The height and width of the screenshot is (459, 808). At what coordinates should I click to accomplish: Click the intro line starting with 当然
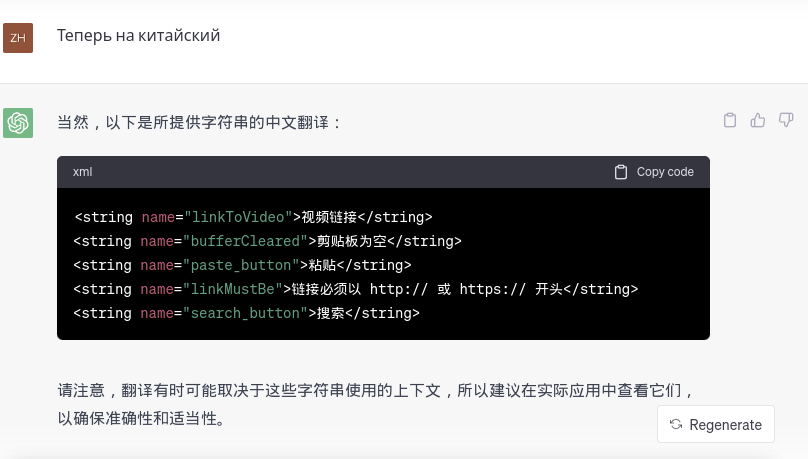(x=200, y=122)
